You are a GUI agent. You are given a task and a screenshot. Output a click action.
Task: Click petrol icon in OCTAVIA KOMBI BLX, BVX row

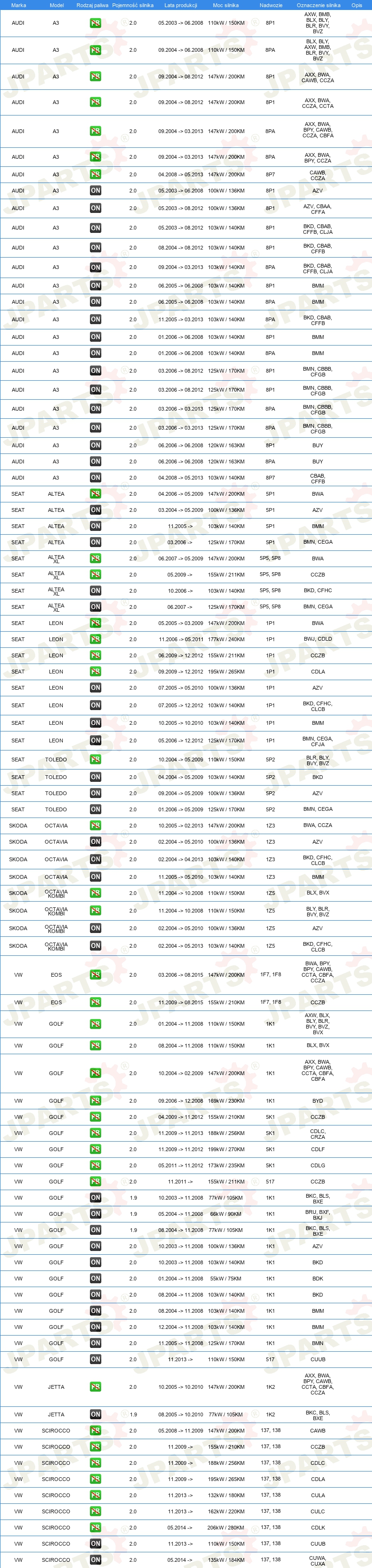pyautogui.click(x=96, y=893)
